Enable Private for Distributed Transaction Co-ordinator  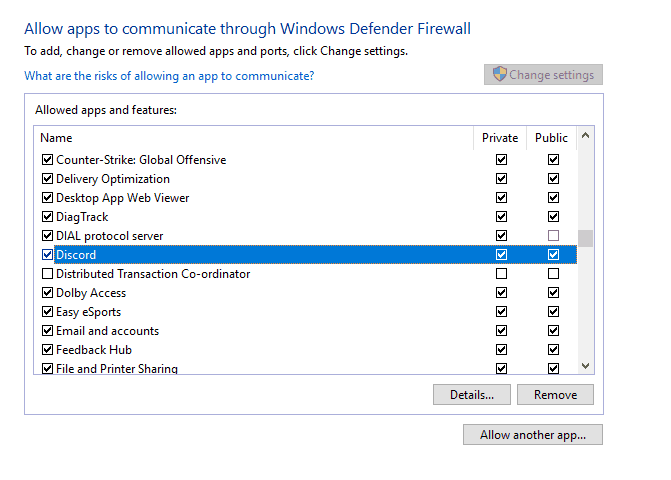click(x=502, y=273)
